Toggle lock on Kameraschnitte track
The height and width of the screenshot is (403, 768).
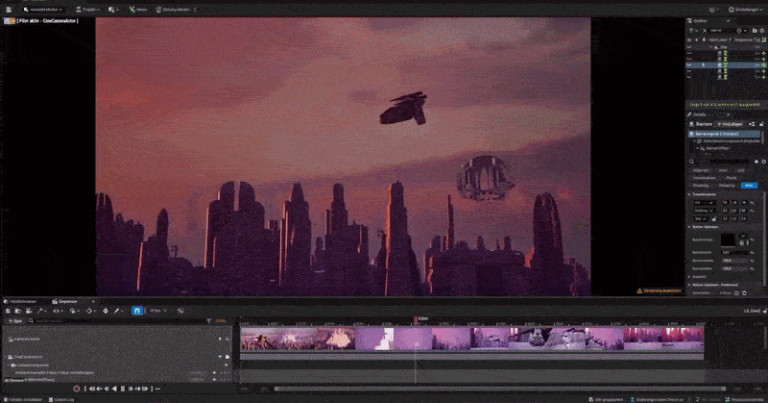click(229, 339)
